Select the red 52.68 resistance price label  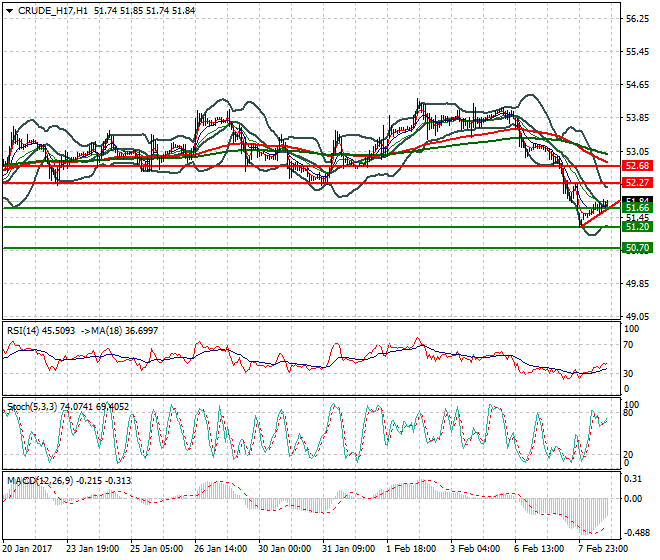(637, 165)
